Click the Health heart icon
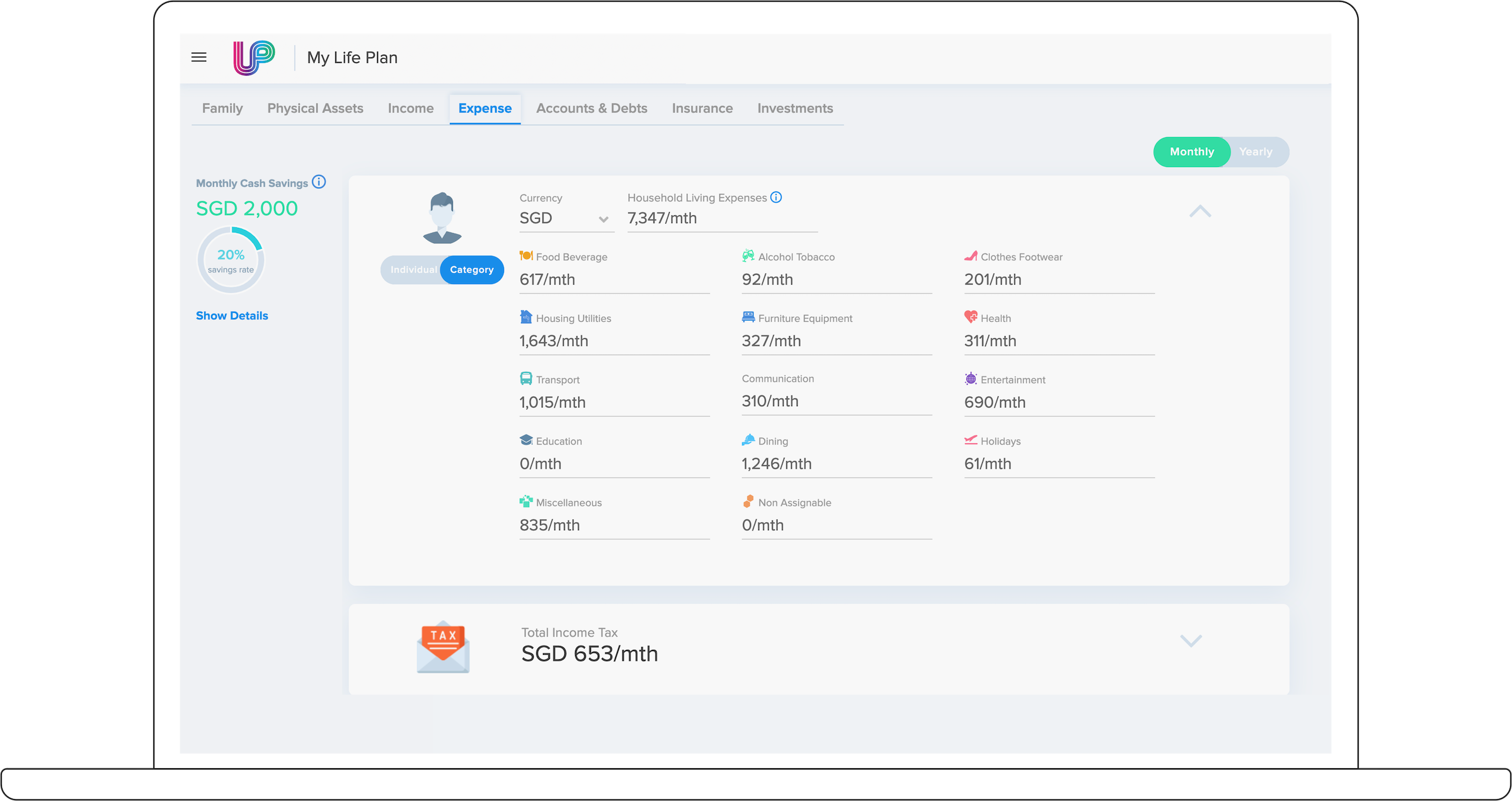Image resolution: width=1512 pixels, height=801 pixels. coord(970,317)
